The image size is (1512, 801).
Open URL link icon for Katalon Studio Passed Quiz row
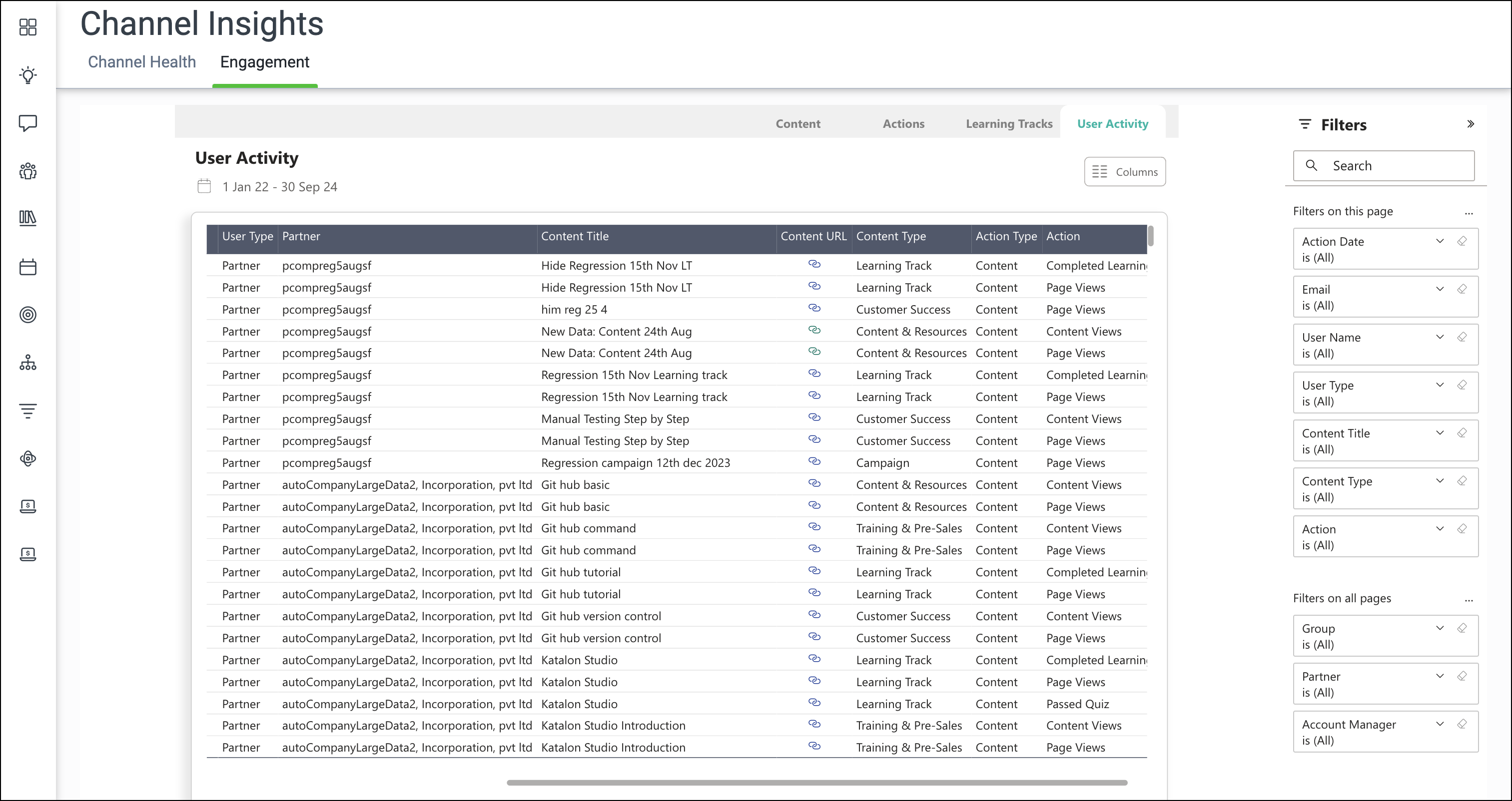[x=814, y=703]
